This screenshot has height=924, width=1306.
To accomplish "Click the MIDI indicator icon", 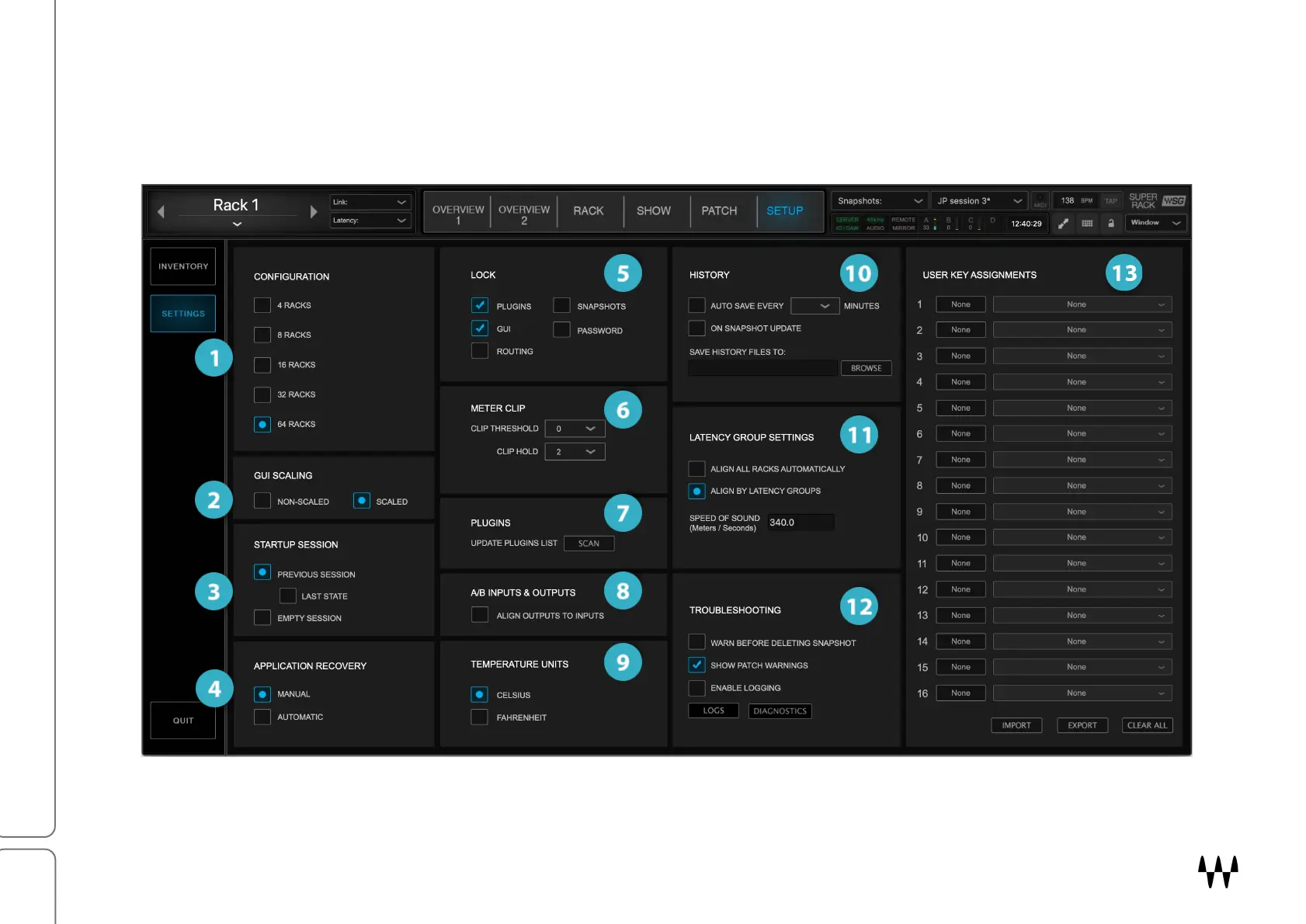I will 1040,200.
